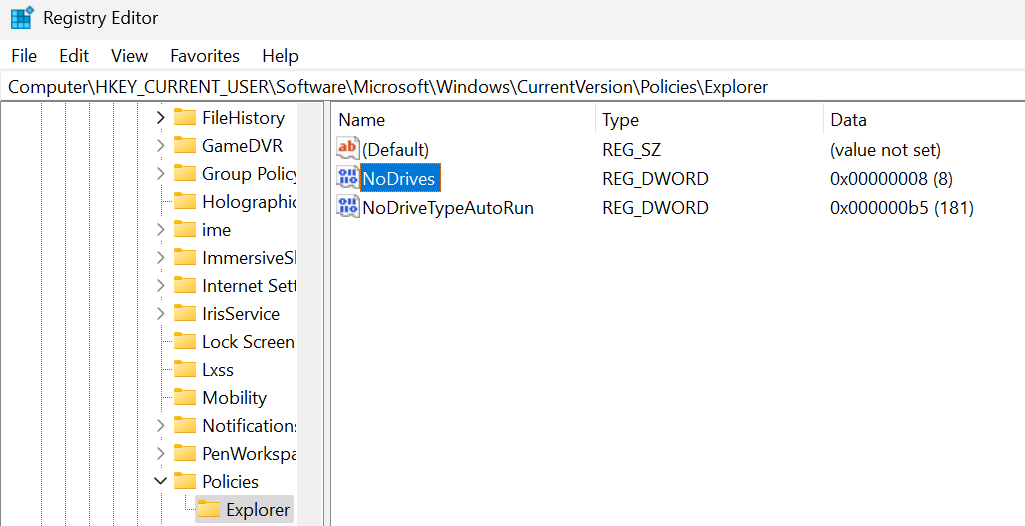Expand the Notifications key

[x=160, y=426]
